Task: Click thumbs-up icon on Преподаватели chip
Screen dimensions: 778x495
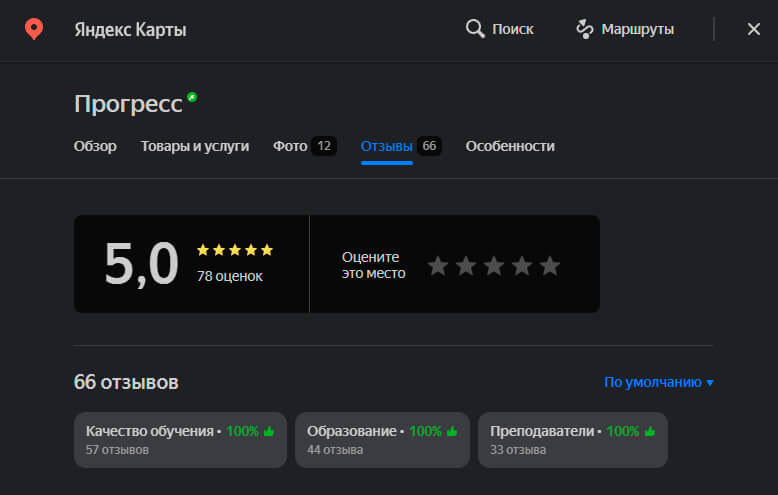Action: point(649,431)
